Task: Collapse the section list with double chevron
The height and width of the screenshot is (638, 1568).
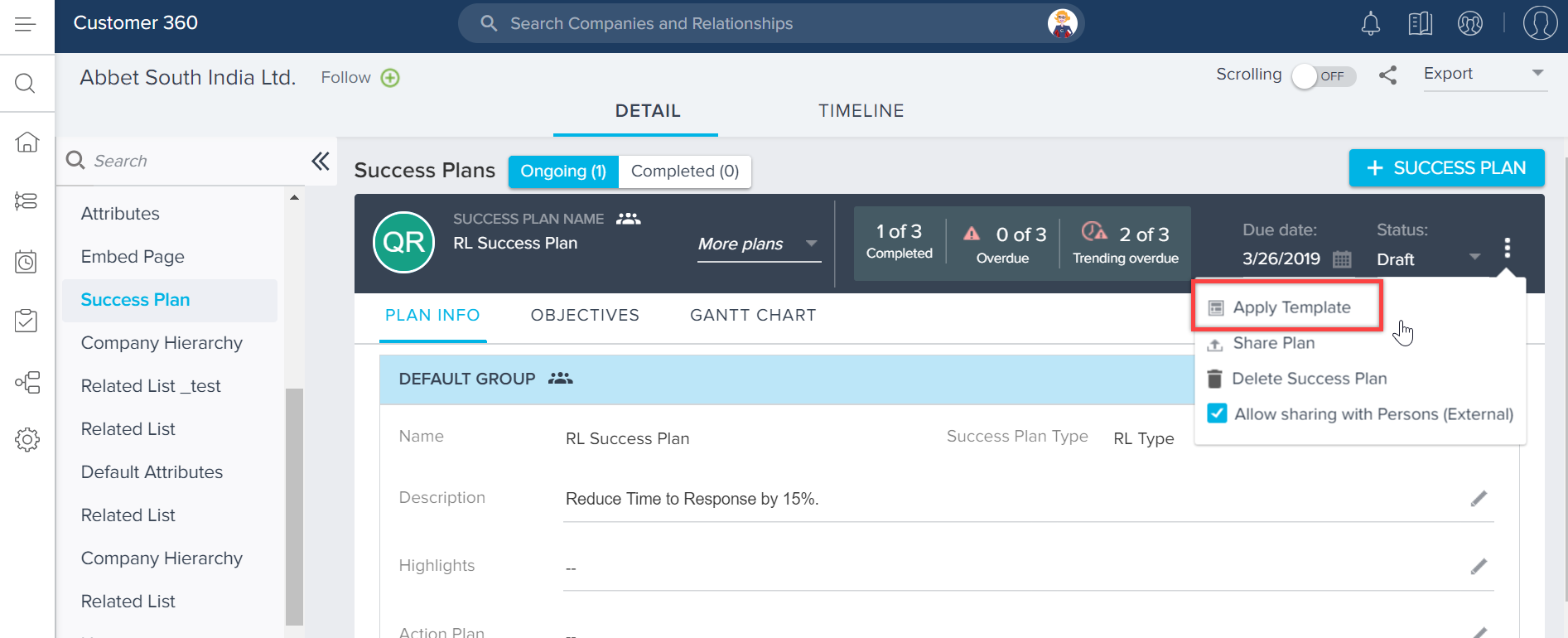Action: (321, 161)
